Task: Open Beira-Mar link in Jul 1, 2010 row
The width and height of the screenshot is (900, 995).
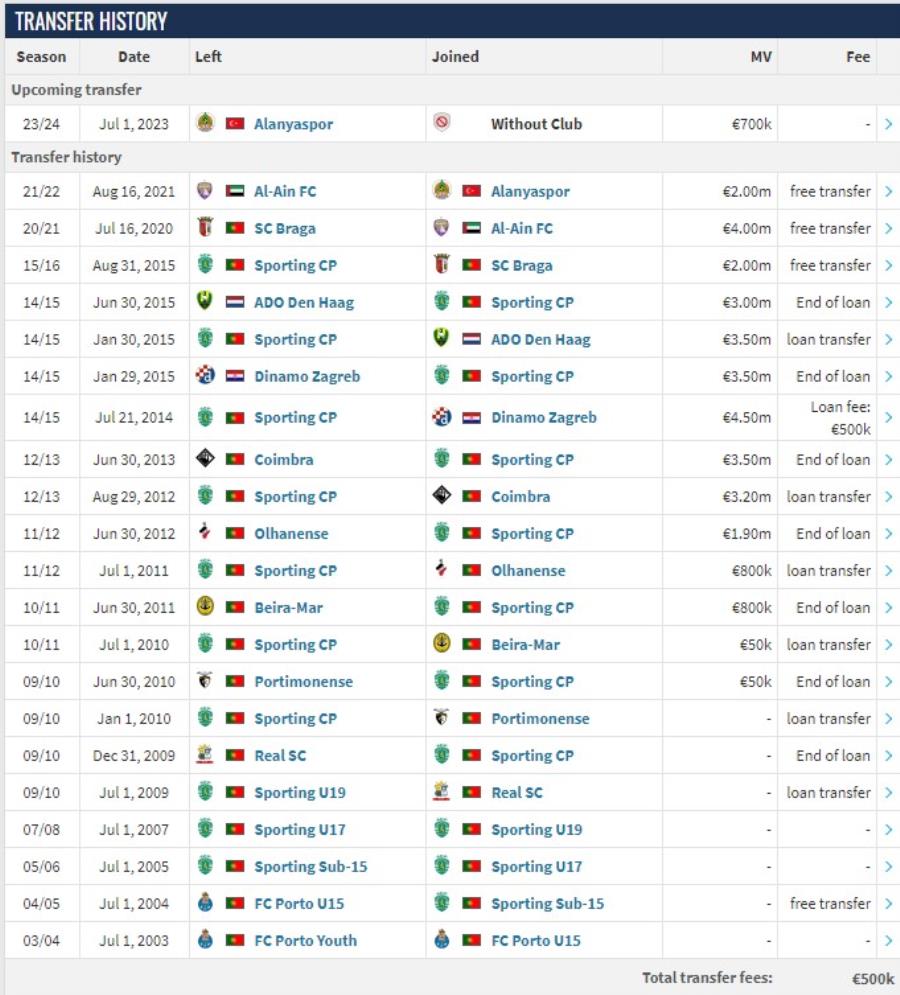Action: coord(526,645)
